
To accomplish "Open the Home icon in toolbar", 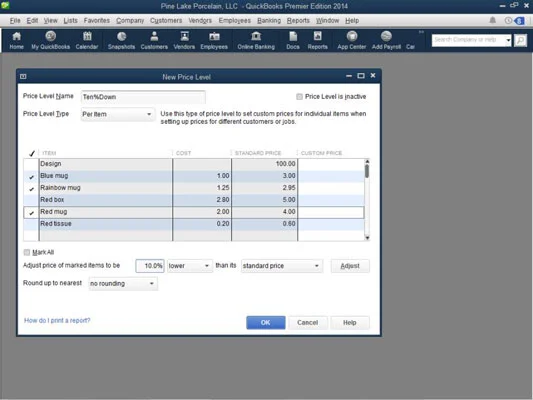I will pyautogui.click(x=16, y=40).
